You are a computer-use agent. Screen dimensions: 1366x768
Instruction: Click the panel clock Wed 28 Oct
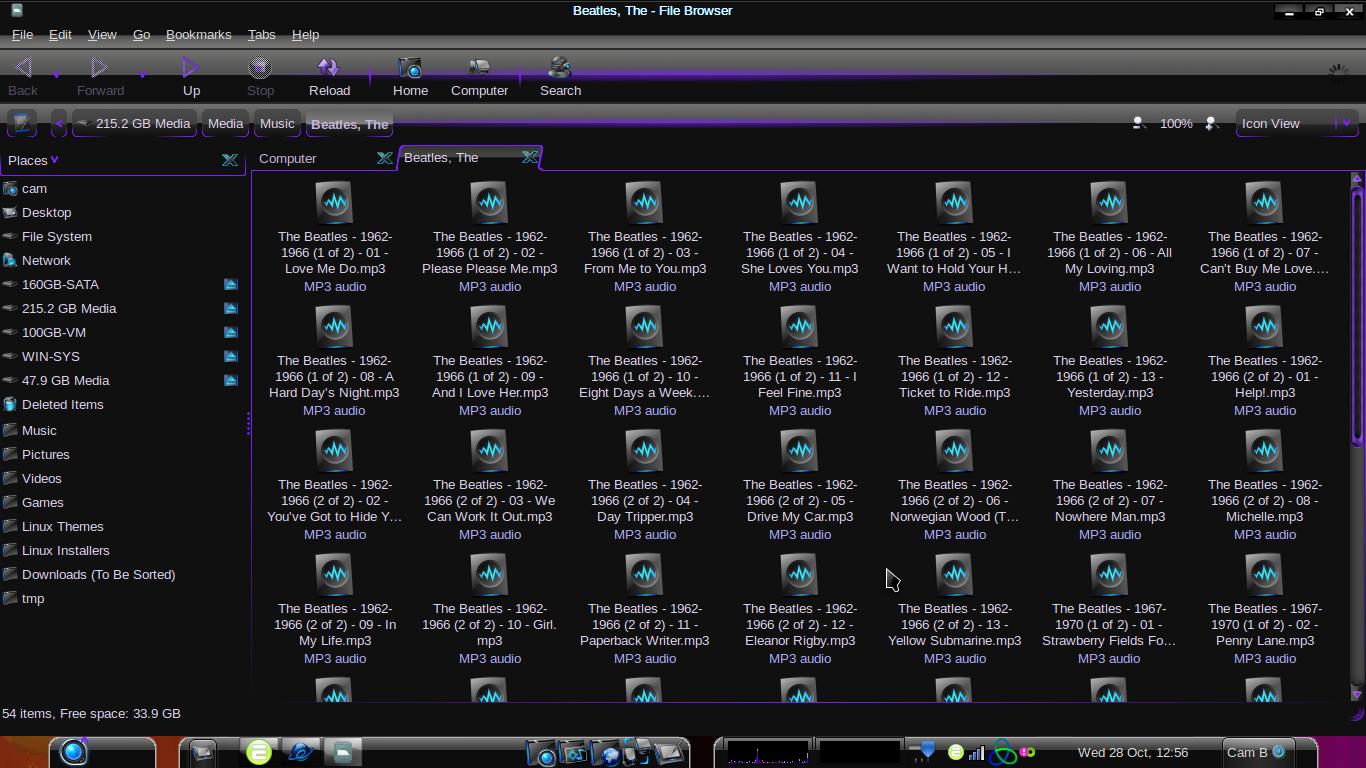1133,752
